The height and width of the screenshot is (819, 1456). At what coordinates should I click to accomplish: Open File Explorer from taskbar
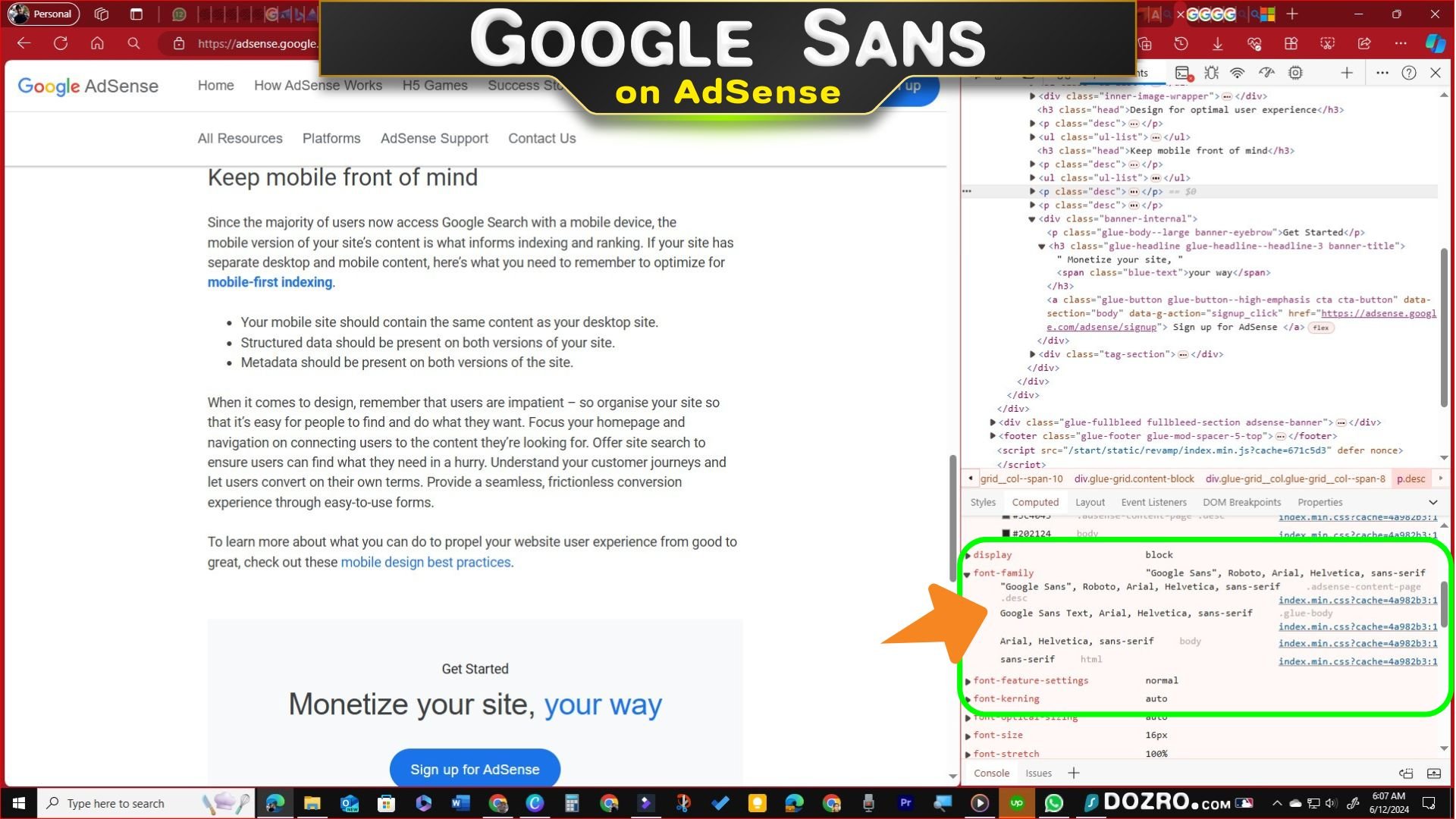point(312,803)
